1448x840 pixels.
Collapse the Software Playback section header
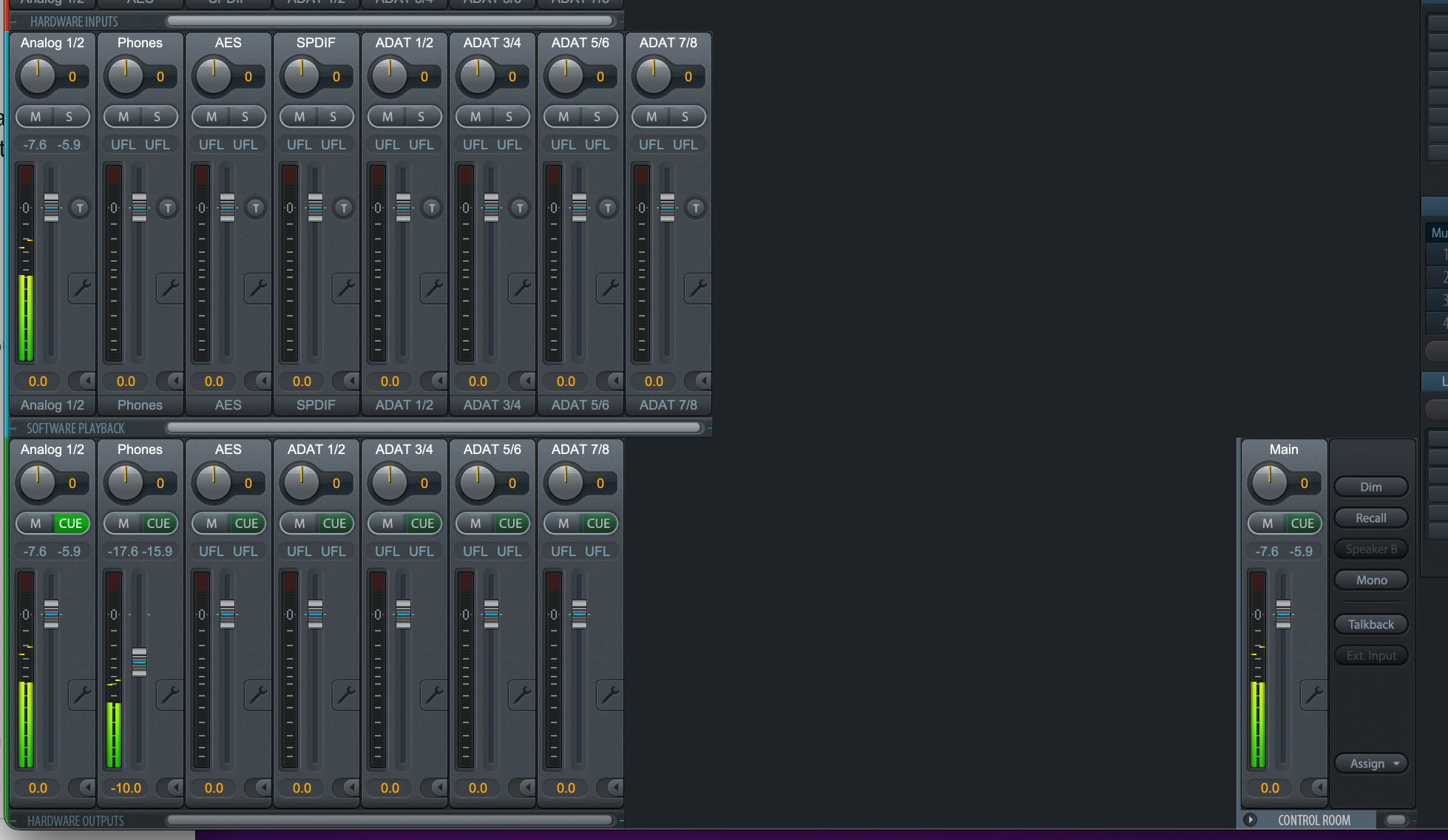coord(13,428)
